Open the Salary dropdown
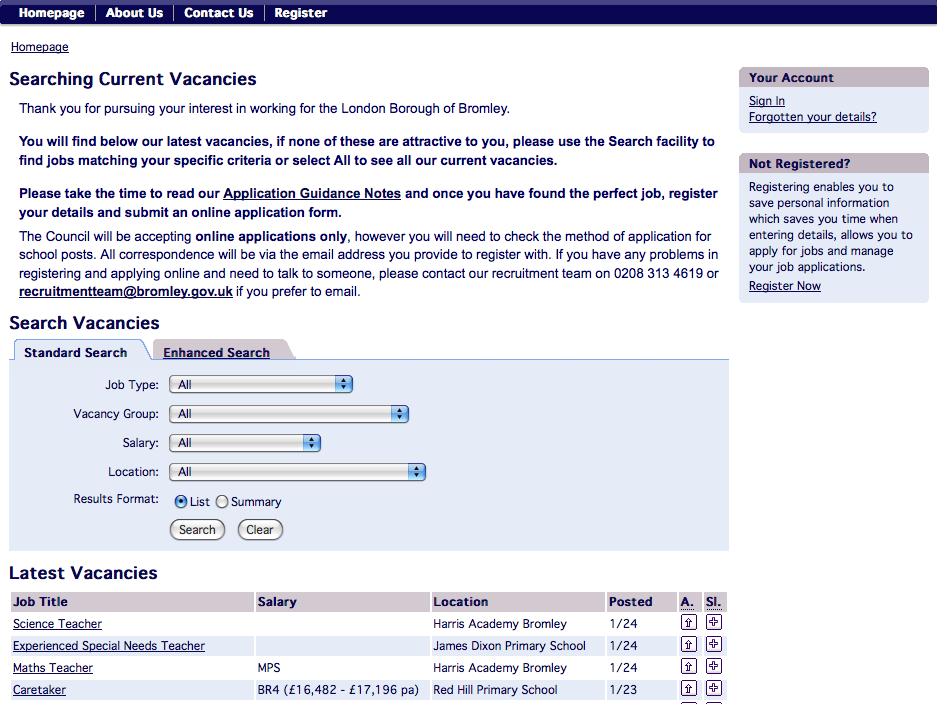937x704 pixels. click(x=245, y=442)
